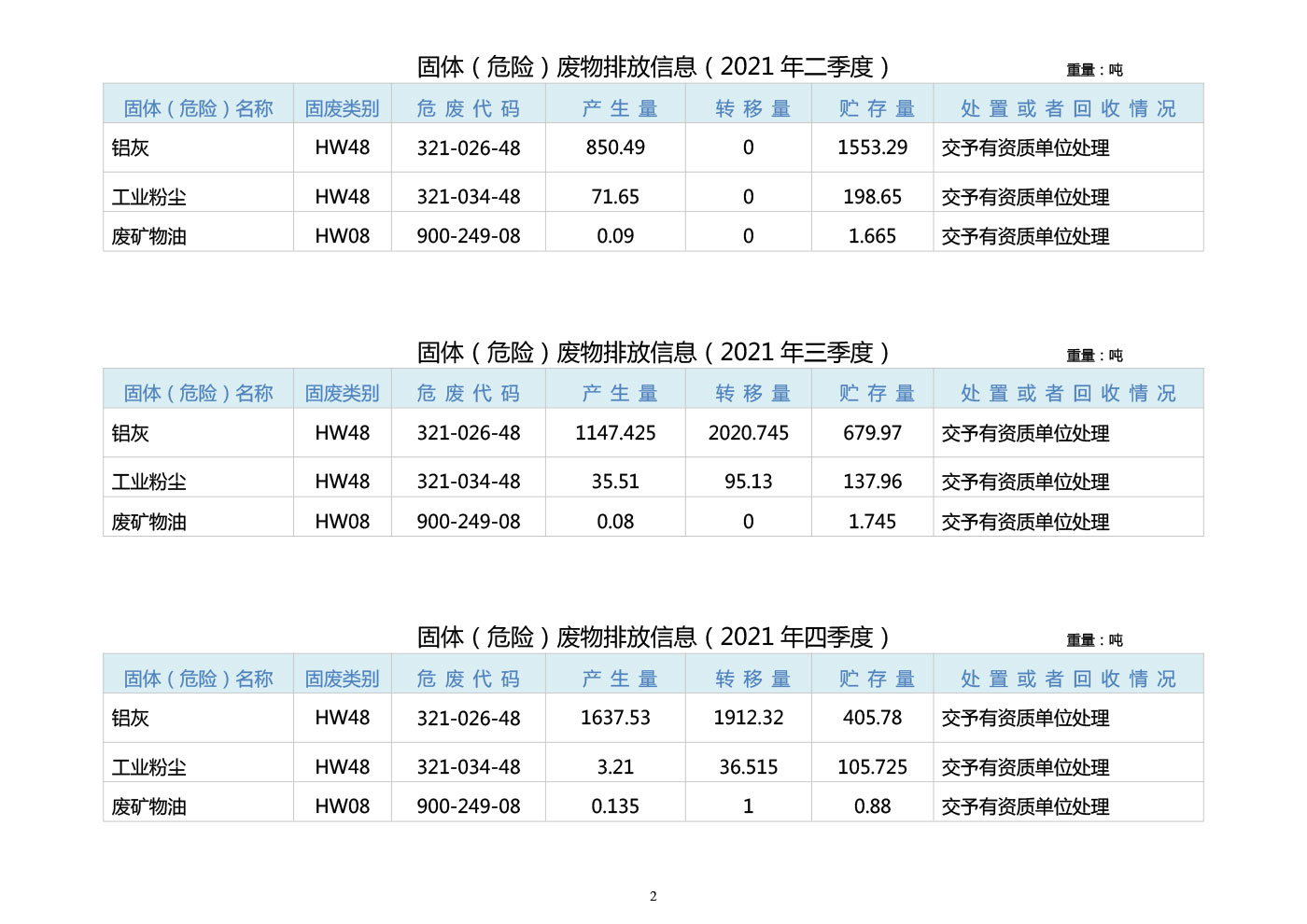Click the 贮存量 value 1.745

[x=872, y=522]
